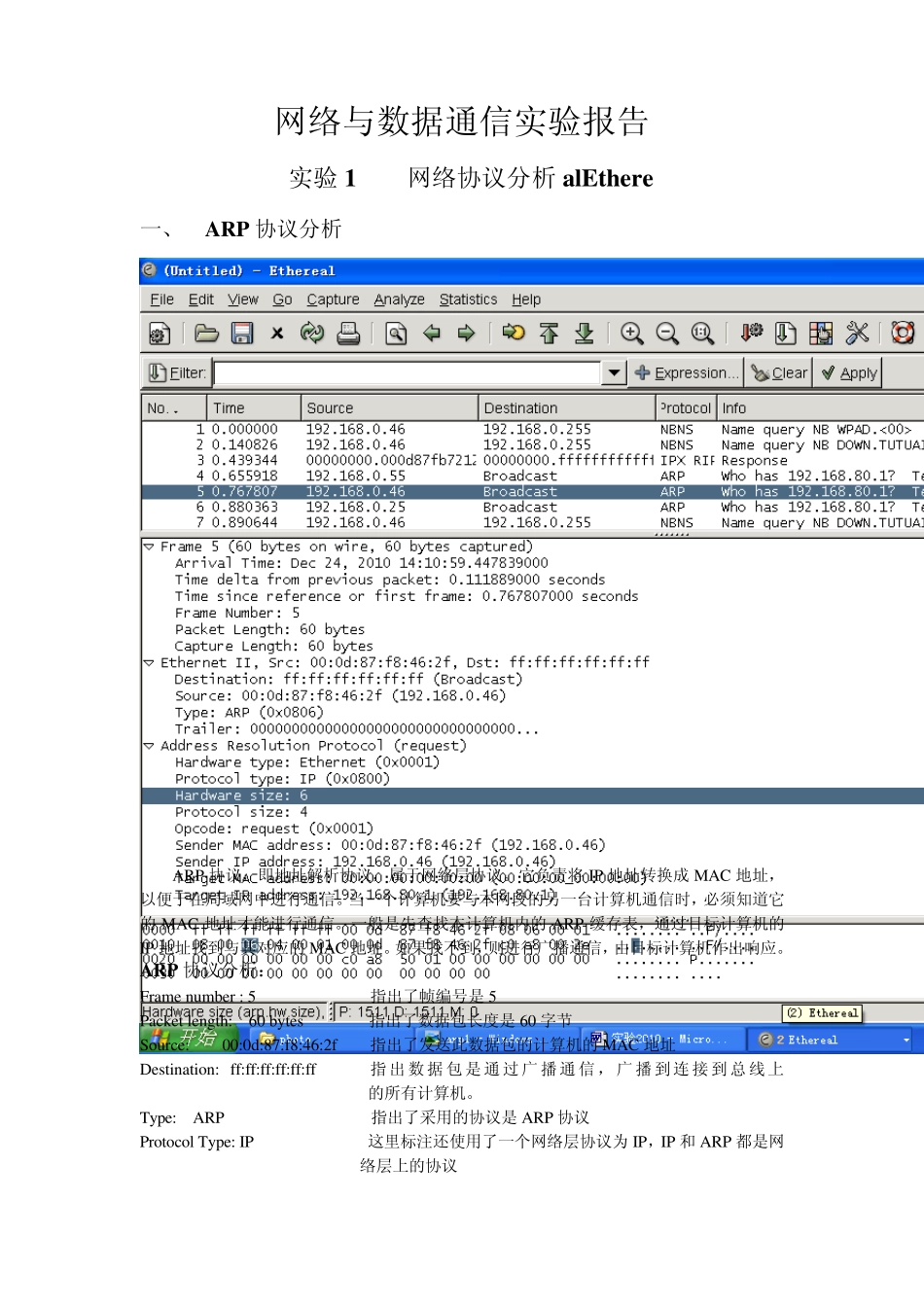Click the Open capture file folder icon
The width and height of the screenshot is (924, 1307).
(206, 334)
